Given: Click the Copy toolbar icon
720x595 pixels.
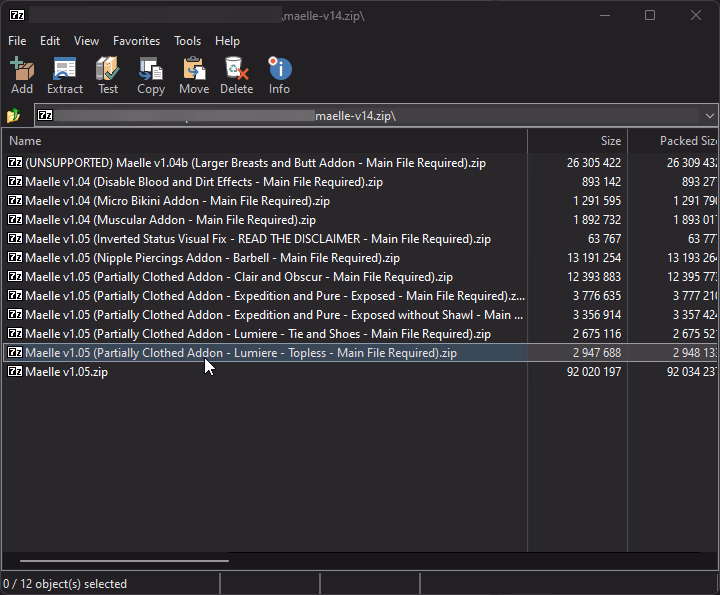Looking at the screenshot, I should 151,70.
